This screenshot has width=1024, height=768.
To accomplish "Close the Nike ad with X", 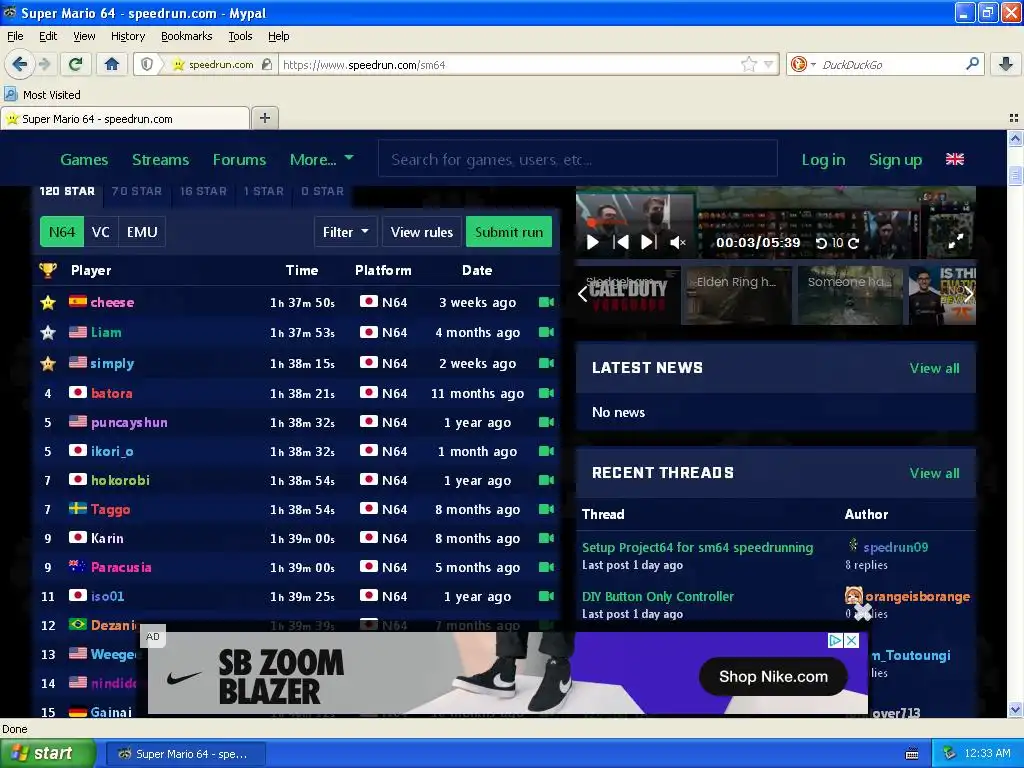I will (852, 641).
